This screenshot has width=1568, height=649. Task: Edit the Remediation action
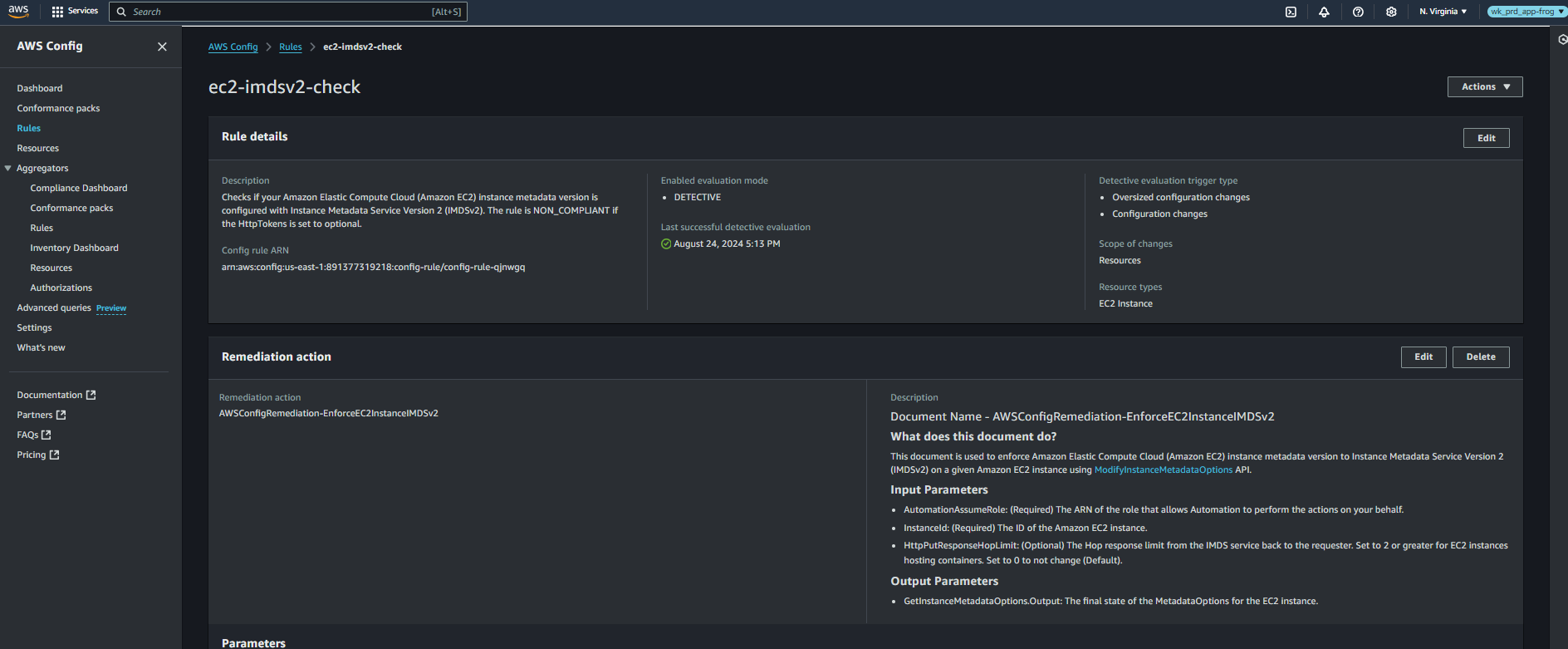tap(1423, 356)
